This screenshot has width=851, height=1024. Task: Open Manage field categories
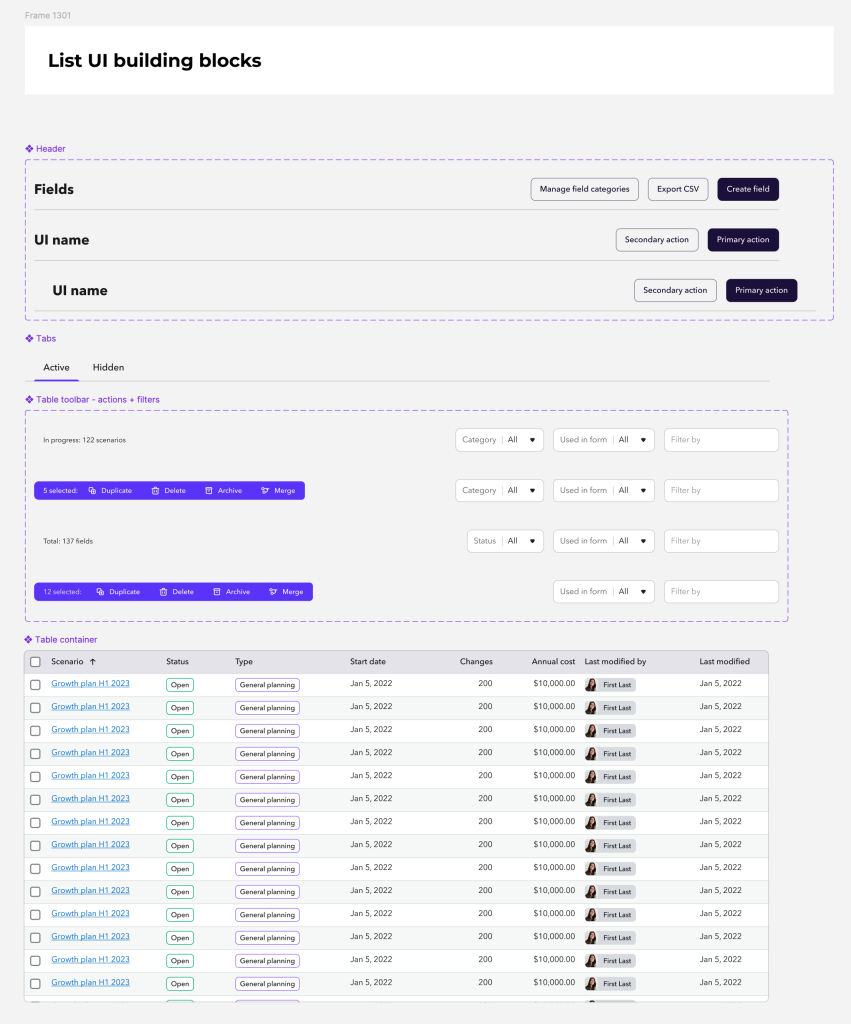point(585,189)
